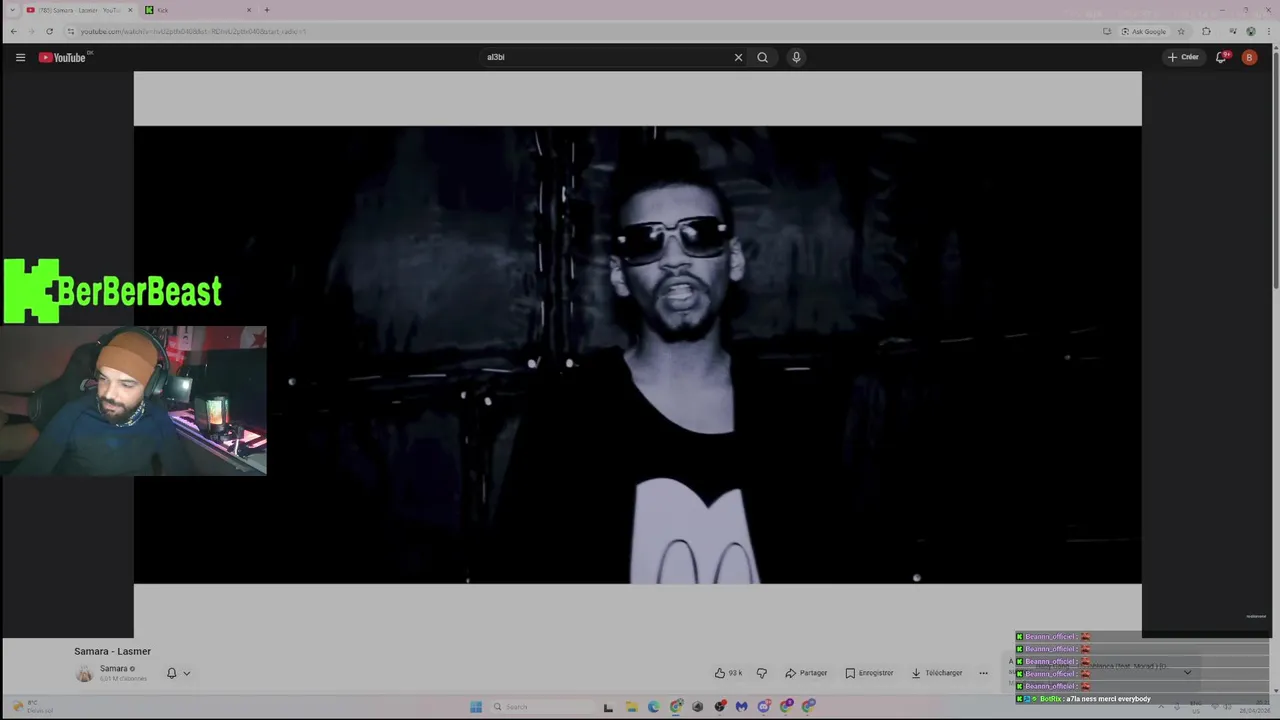Open the tab search dropdown arrow
The image size is (1280, 720).
point(12,10)
